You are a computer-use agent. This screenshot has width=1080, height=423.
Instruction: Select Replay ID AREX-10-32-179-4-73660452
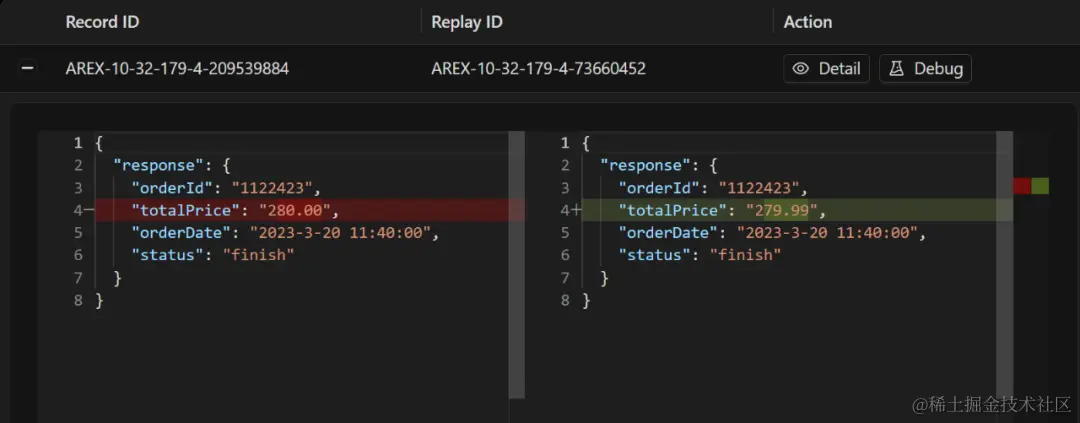click(x=539, y=69)
